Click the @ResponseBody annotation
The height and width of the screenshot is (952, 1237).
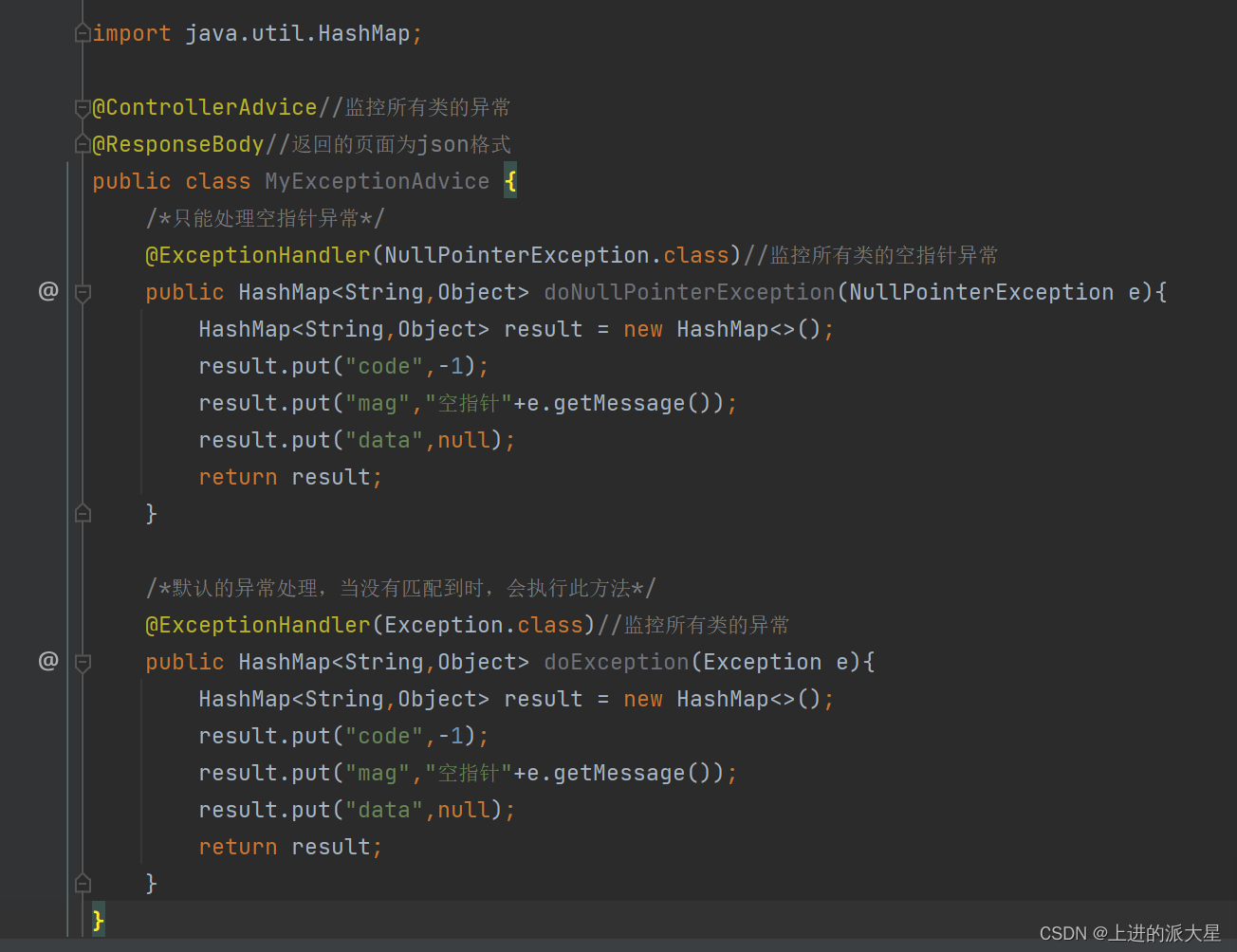coord(178,144)
